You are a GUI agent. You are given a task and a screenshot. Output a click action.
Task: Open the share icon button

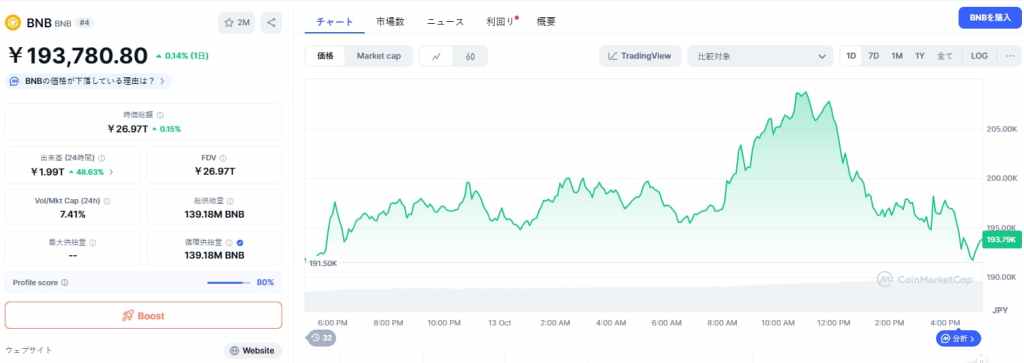point(271,23)
